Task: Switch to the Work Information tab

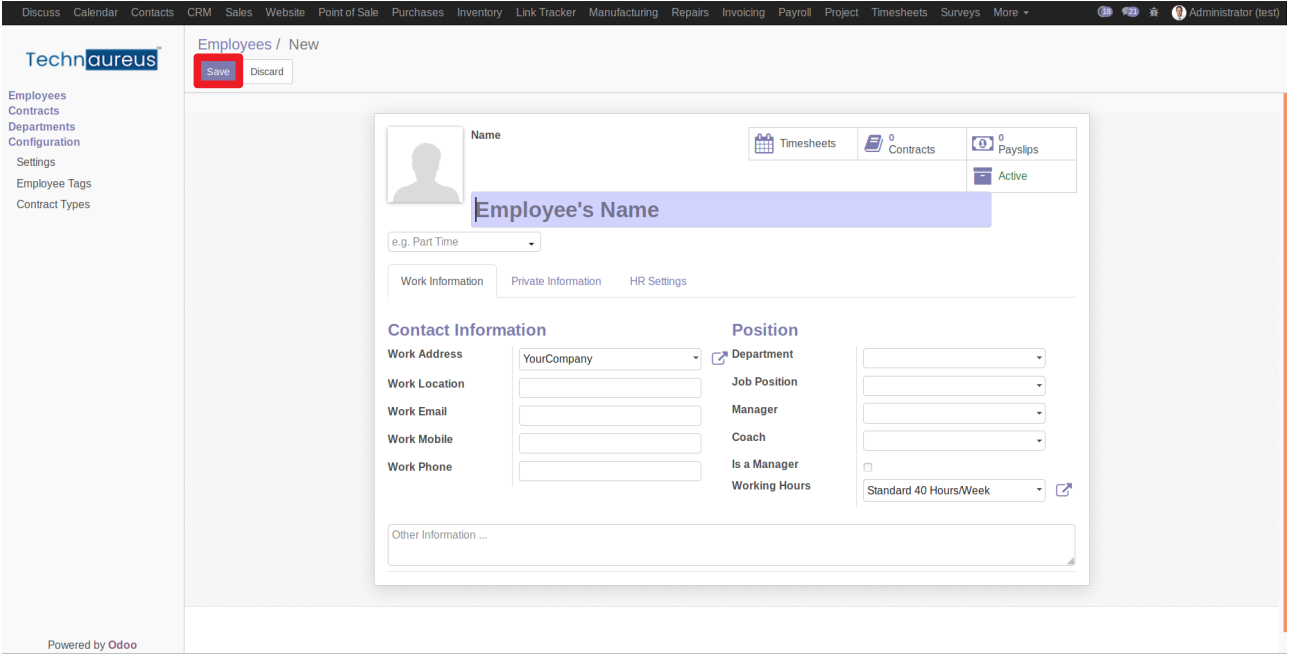Action: 442,281
